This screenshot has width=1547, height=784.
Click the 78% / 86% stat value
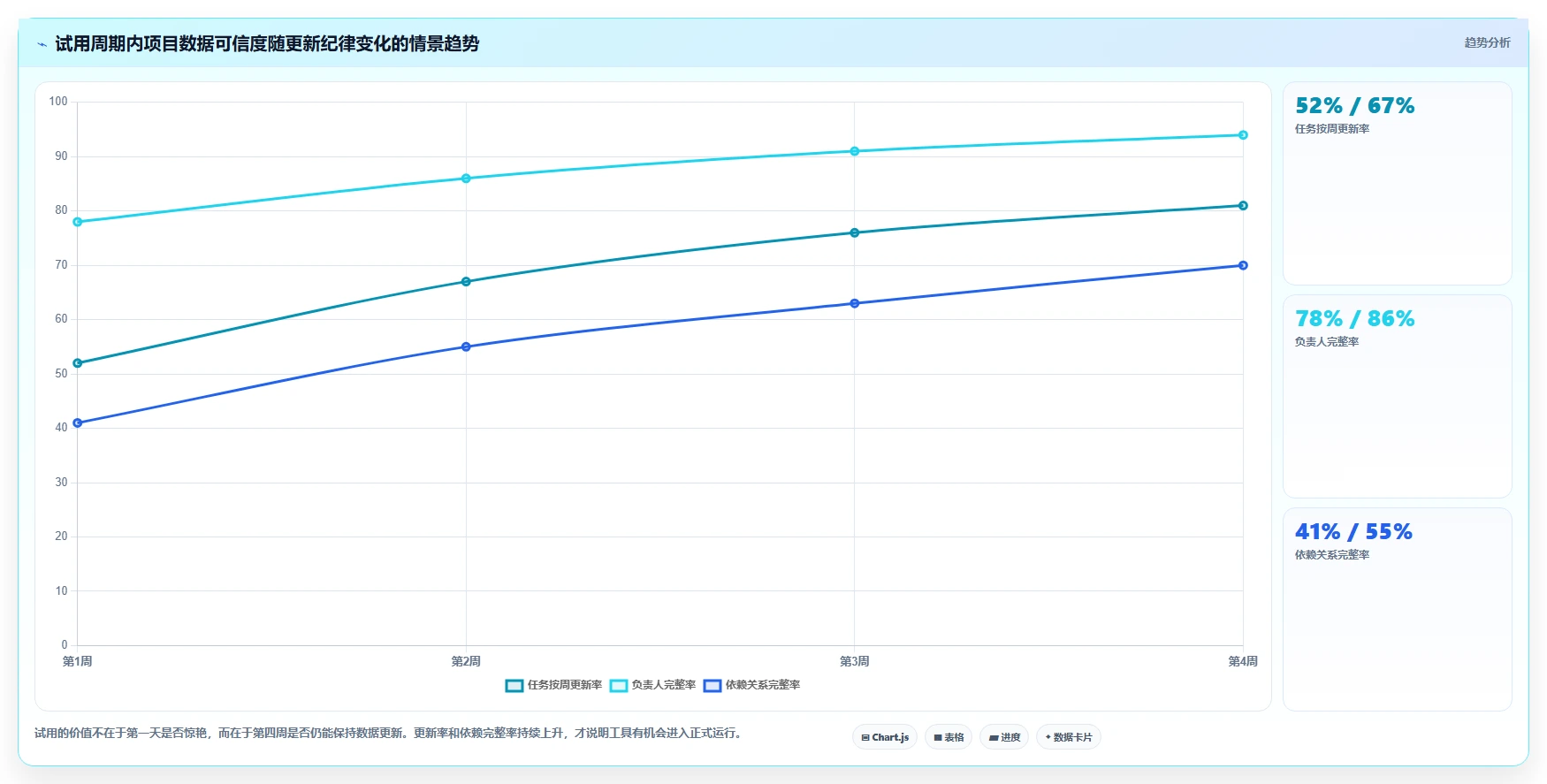click(x=1354, y=319)
